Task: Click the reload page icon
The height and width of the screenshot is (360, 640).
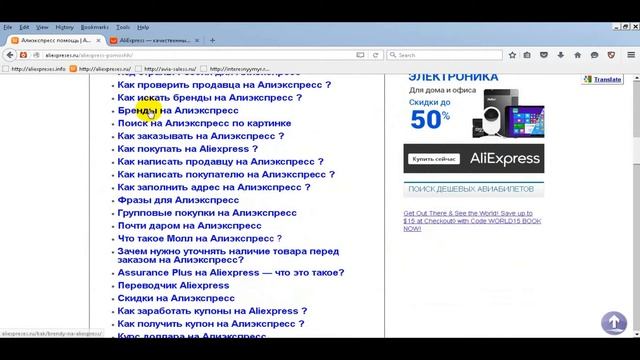Action: pyautogui.click(x=376, y=55)
